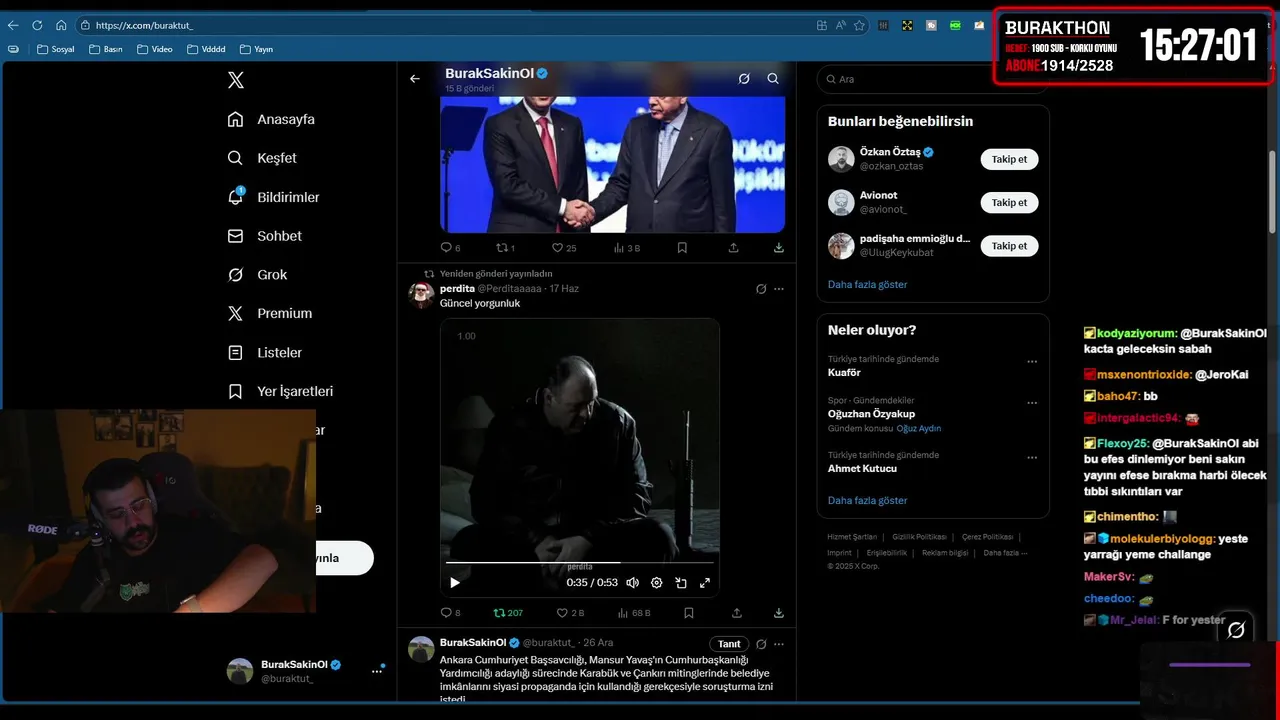Expand the video to fullscreen
This screenshot has height=720, width=1280.
(x=705, y=582)
